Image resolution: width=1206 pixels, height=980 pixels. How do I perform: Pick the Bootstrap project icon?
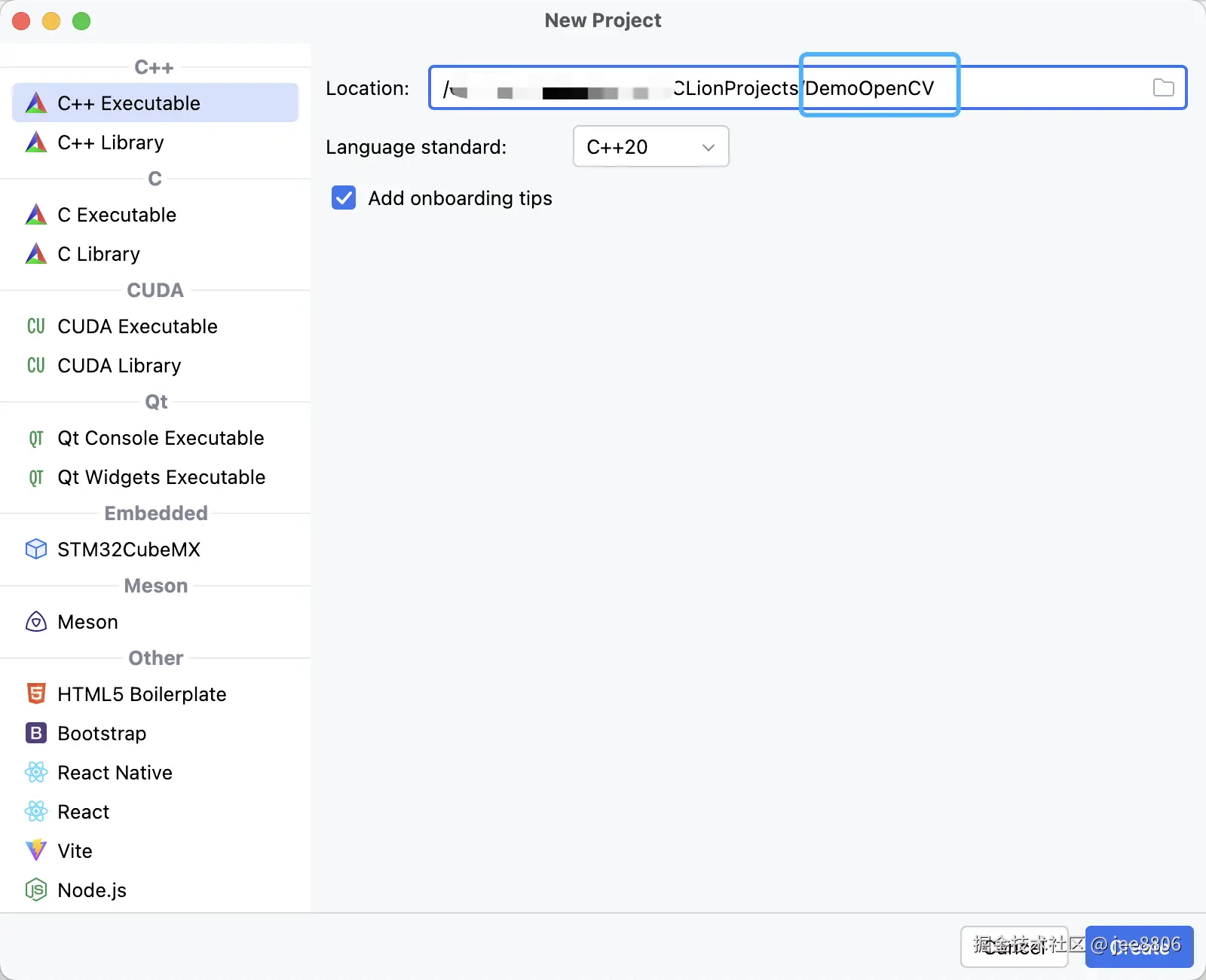pyautogui.click(x=36, y=733)
